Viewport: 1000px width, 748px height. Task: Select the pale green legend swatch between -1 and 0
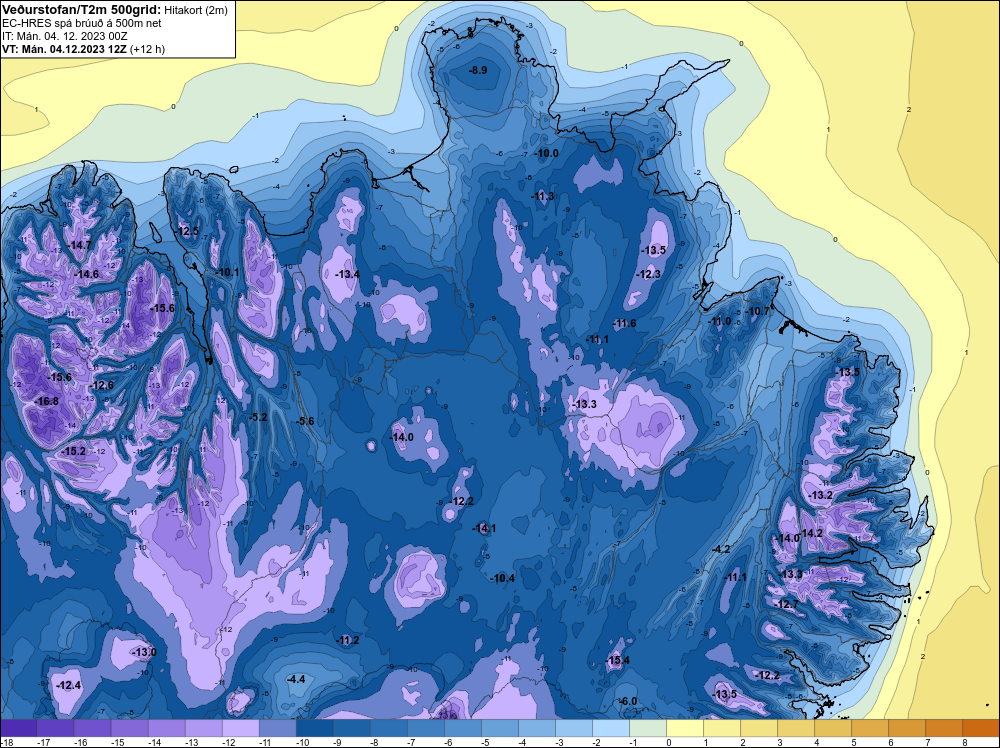coord(648,728)
